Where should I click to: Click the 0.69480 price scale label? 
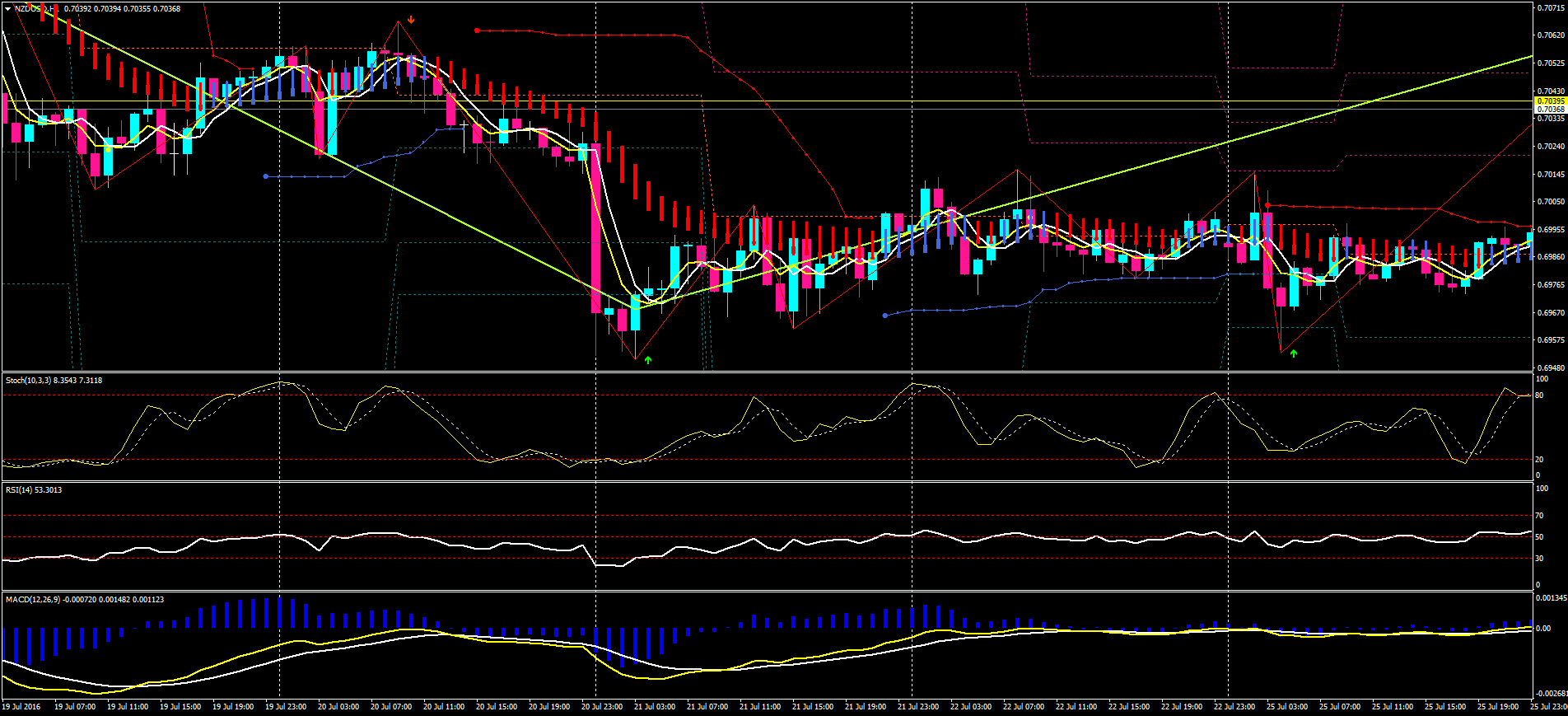coord(1551,368)
